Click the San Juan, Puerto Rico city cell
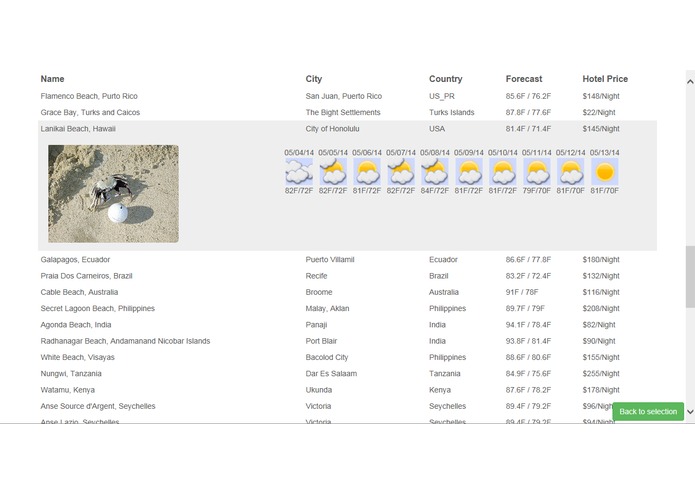This screenshot has height=494, width=695. (x=344, y=96)
